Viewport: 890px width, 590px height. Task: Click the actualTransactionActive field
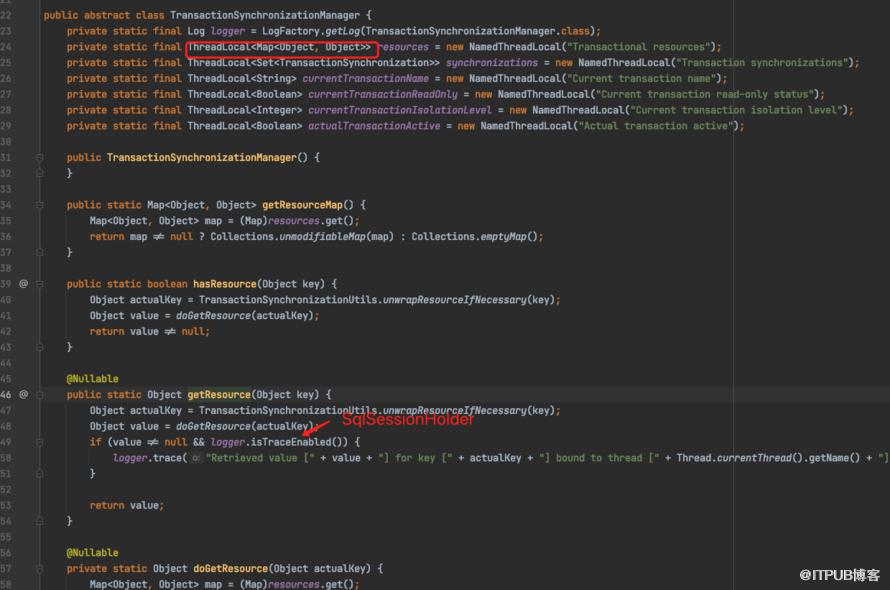tap(374, 126)
